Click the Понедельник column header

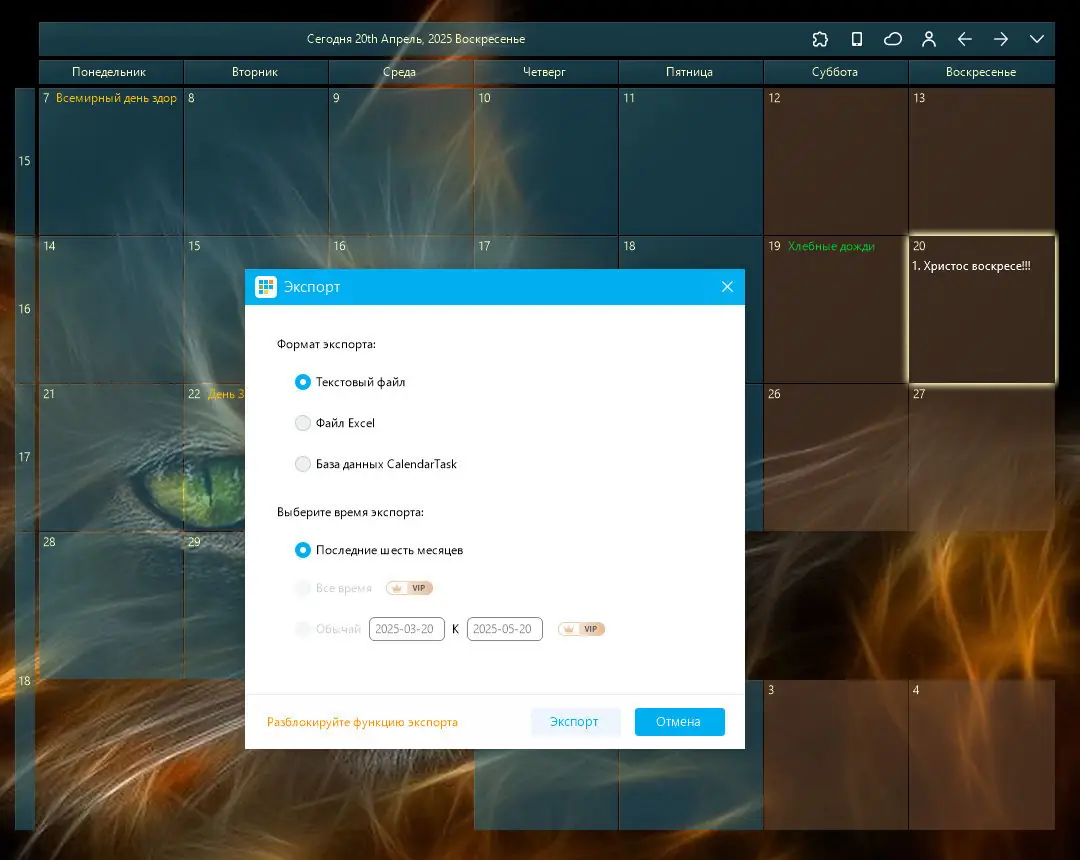pos(110,72)
